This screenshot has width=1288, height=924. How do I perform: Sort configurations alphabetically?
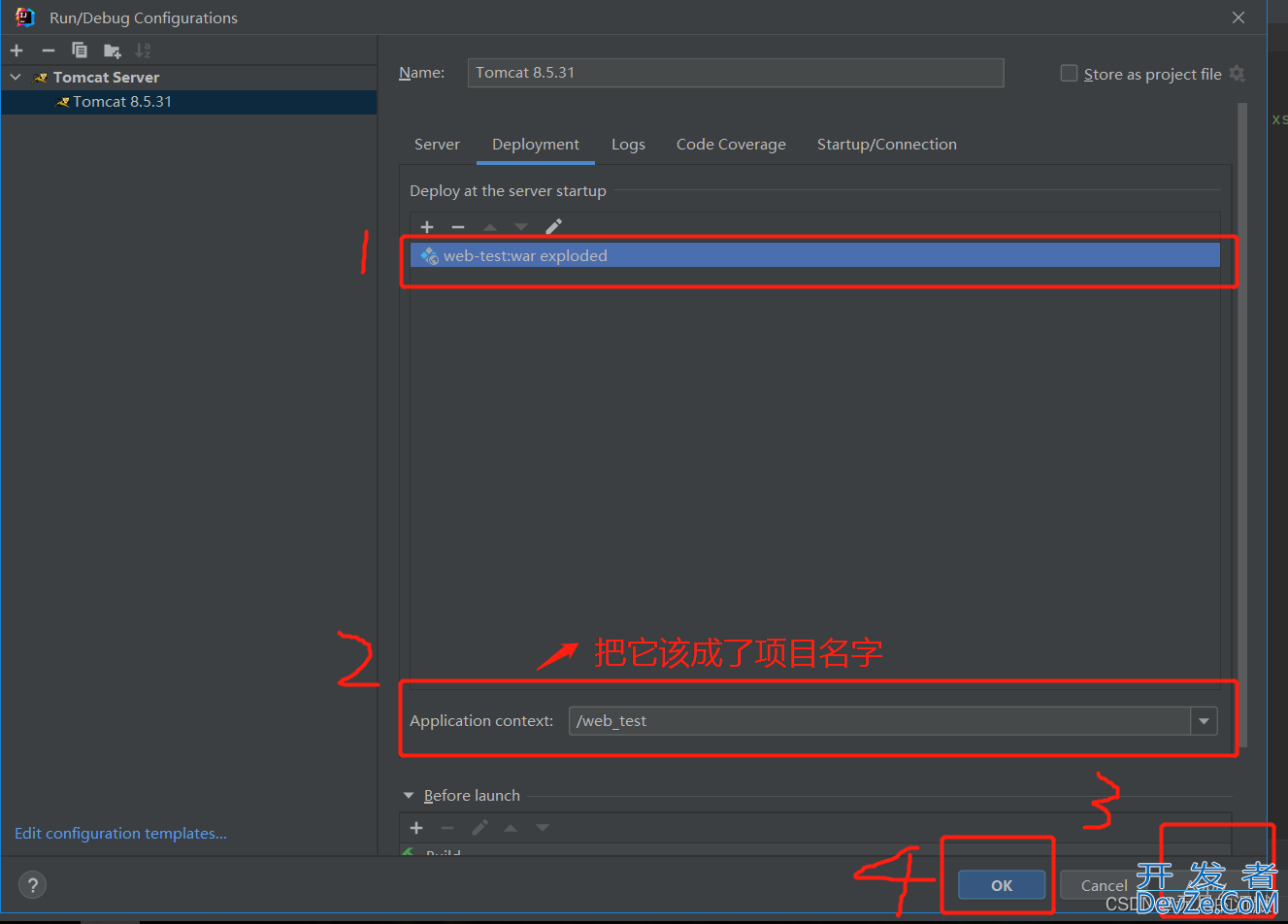(144, 50)
